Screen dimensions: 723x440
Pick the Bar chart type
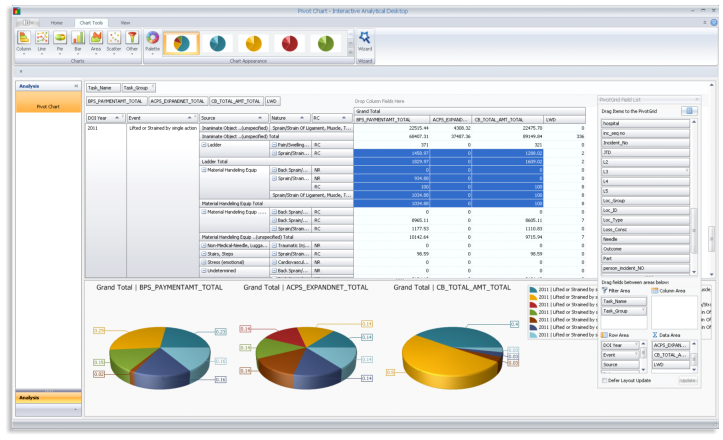click(78, 42)
